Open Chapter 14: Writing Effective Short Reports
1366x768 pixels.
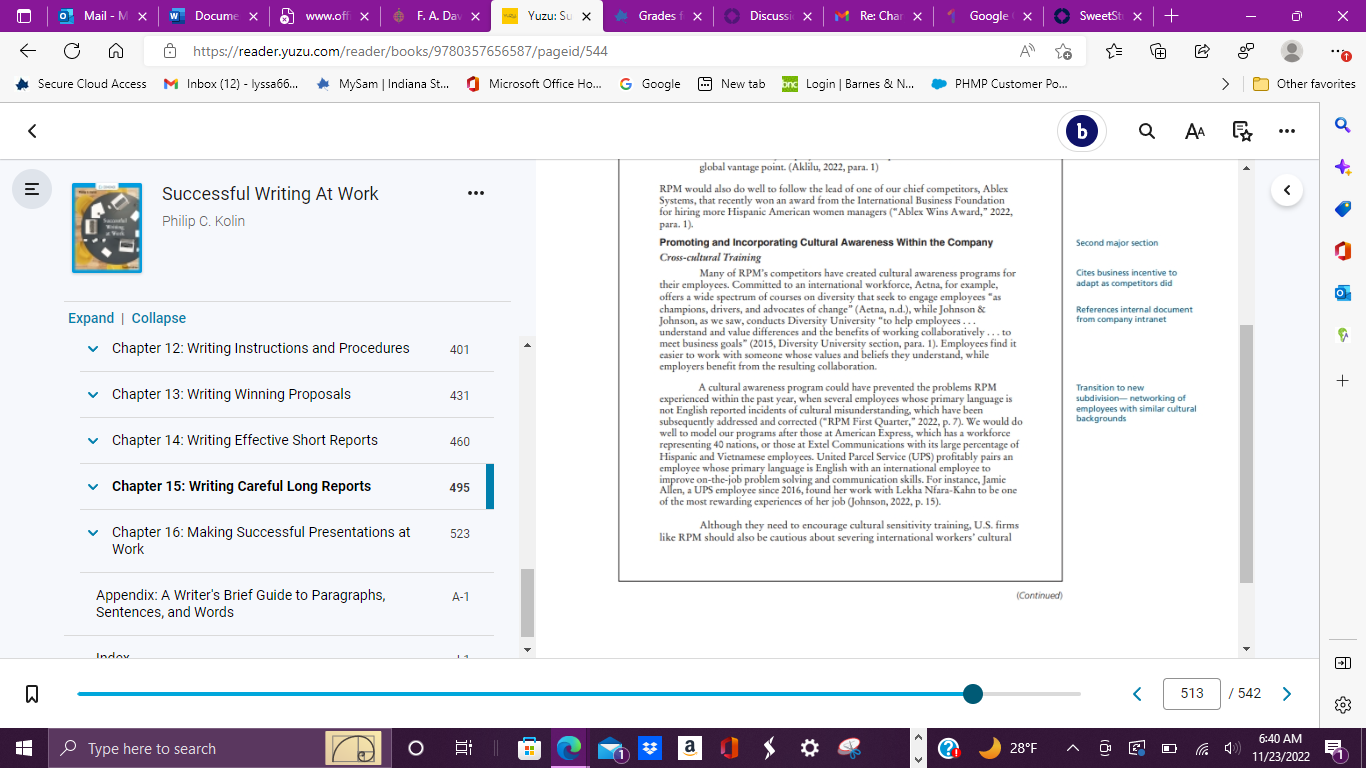[x=245, y=440]
